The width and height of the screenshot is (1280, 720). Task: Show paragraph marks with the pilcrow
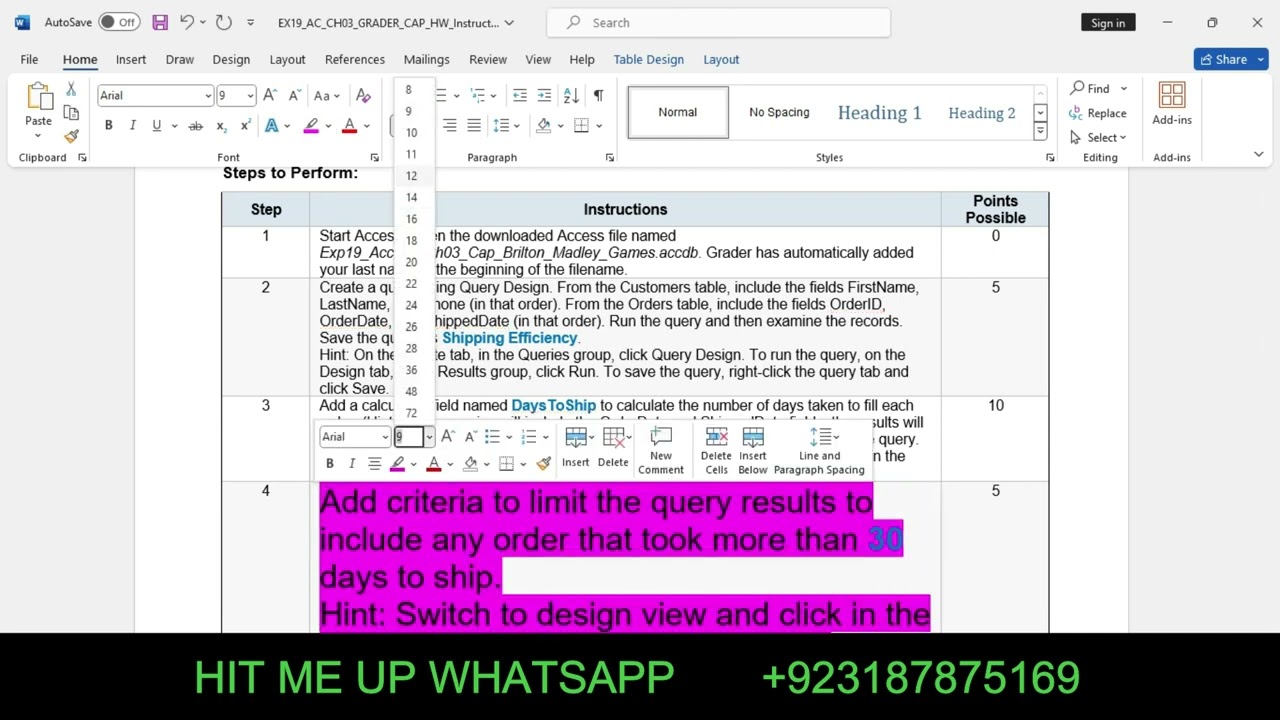pos(598,96)
